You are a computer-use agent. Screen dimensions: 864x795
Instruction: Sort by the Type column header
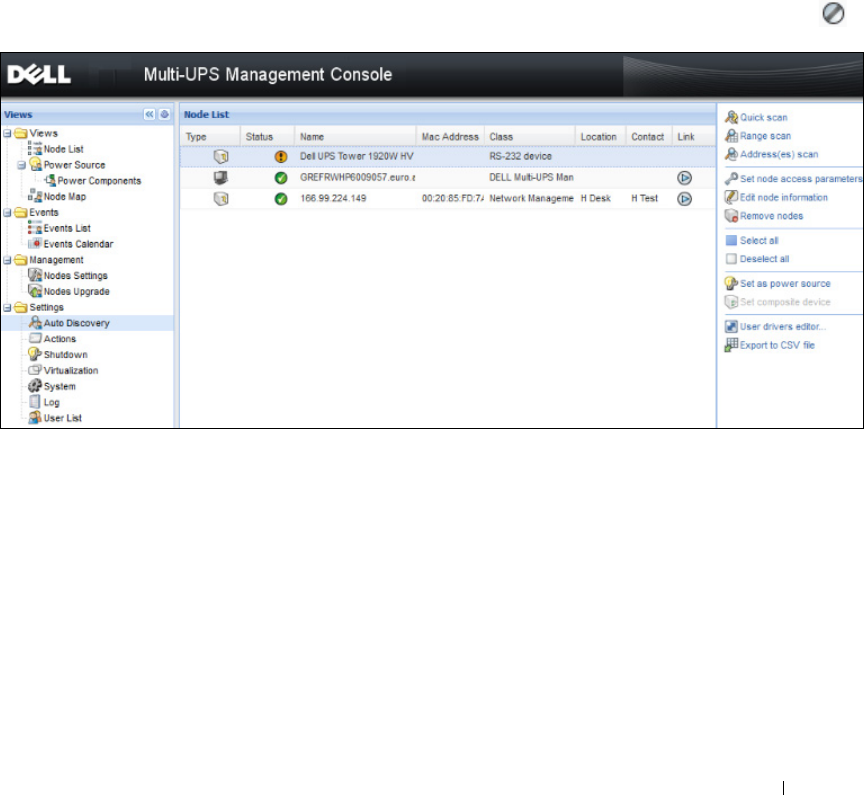[x=210, y=137]
